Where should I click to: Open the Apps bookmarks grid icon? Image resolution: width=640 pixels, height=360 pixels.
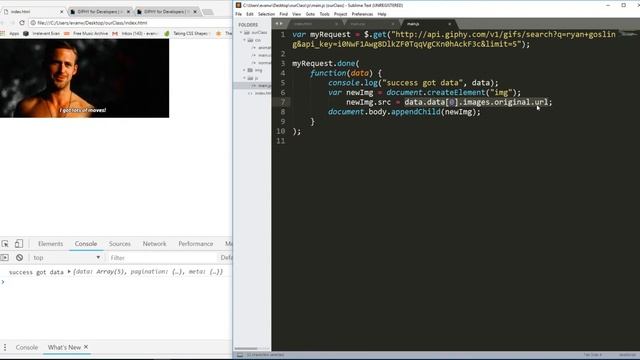(3, 33)
